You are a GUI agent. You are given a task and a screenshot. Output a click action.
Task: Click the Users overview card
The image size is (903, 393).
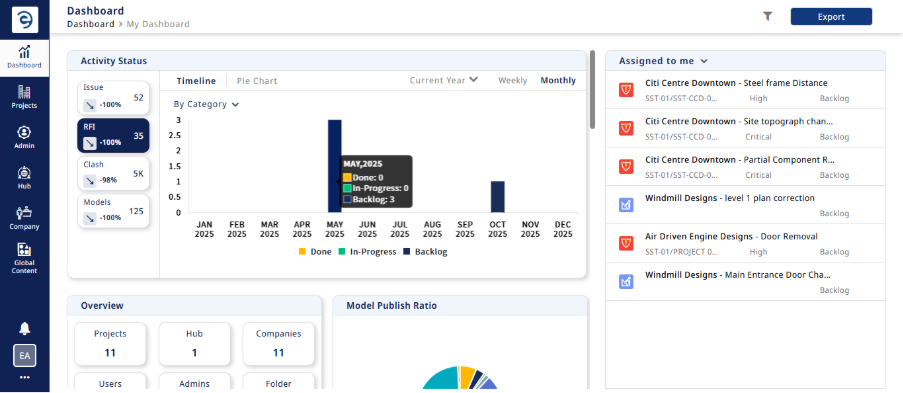[110, 381]
